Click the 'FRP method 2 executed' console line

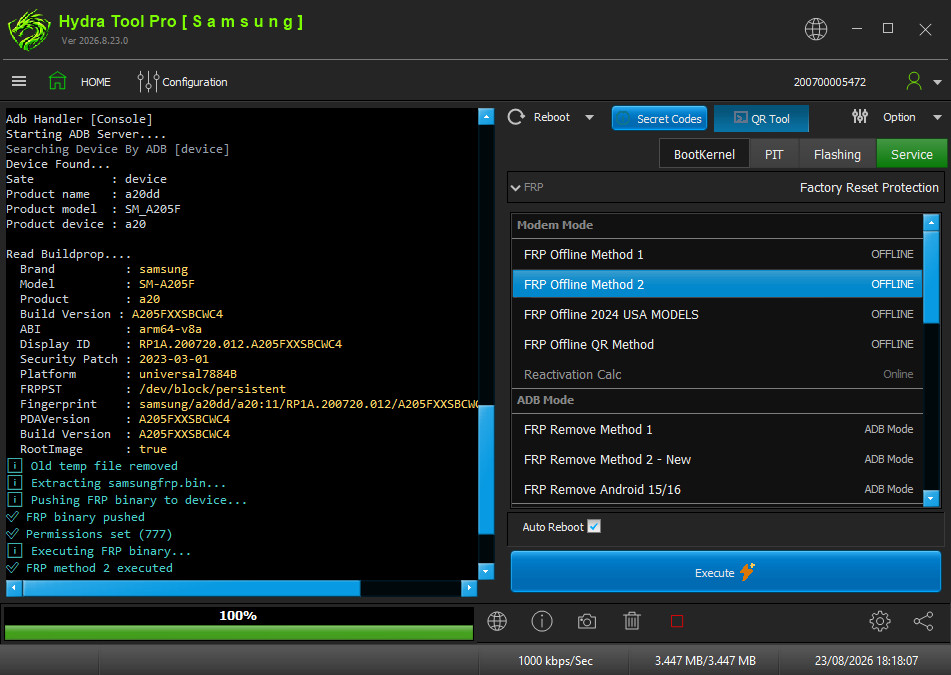click(99, 568)
